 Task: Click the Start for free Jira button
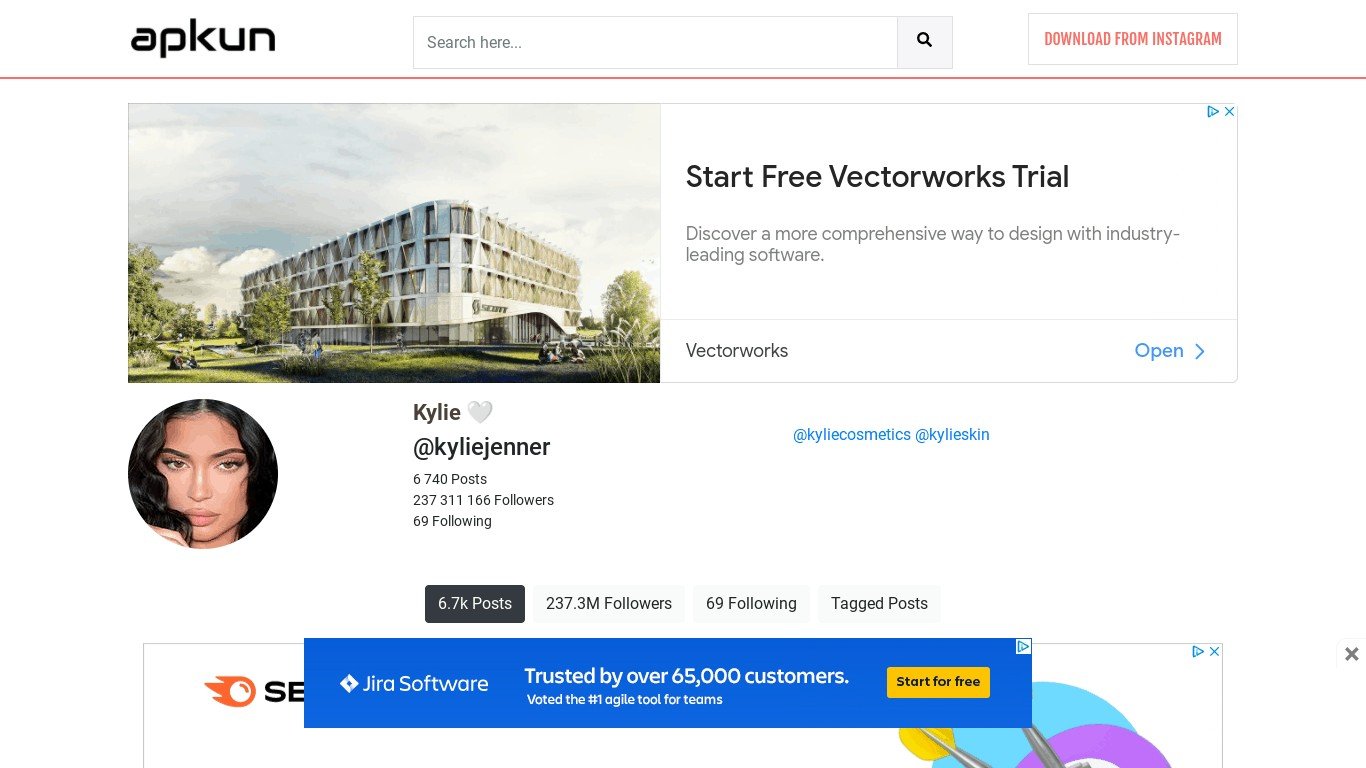tap(938, 682)
